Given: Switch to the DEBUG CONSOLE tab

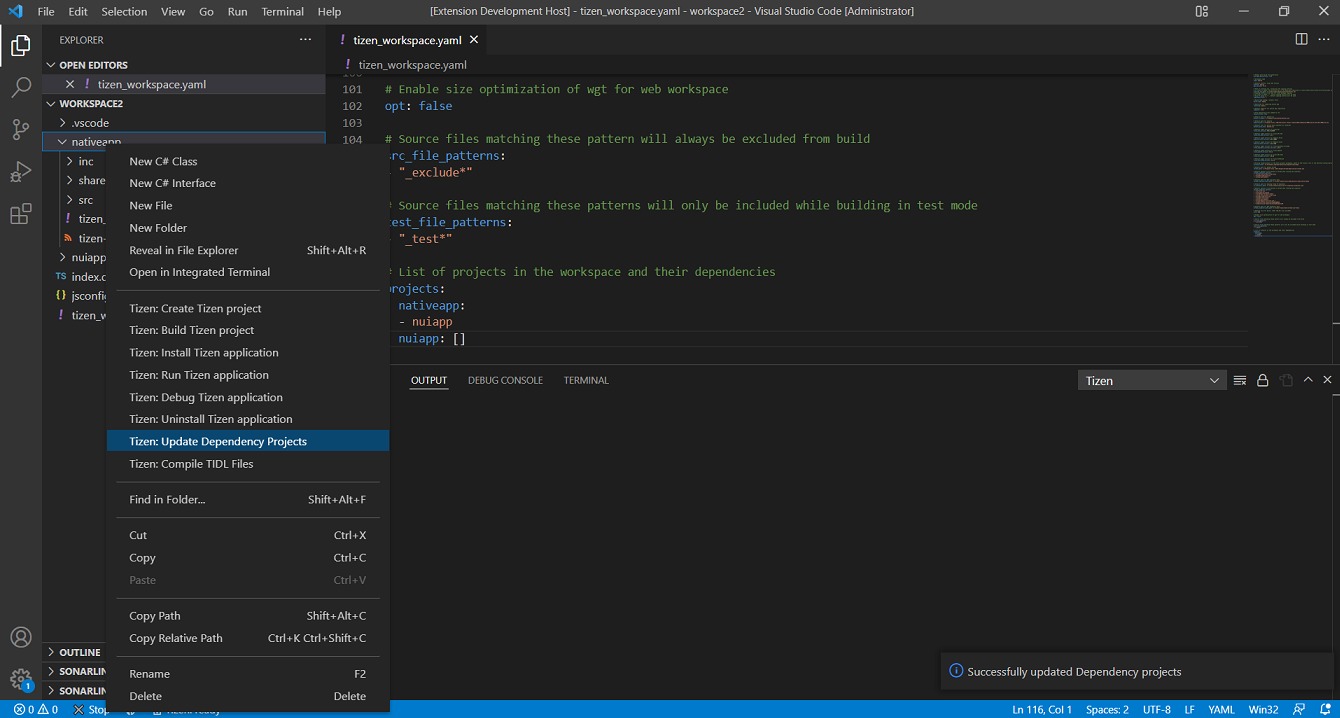Looking at the screenshot, I should click(x=505, y=380).
